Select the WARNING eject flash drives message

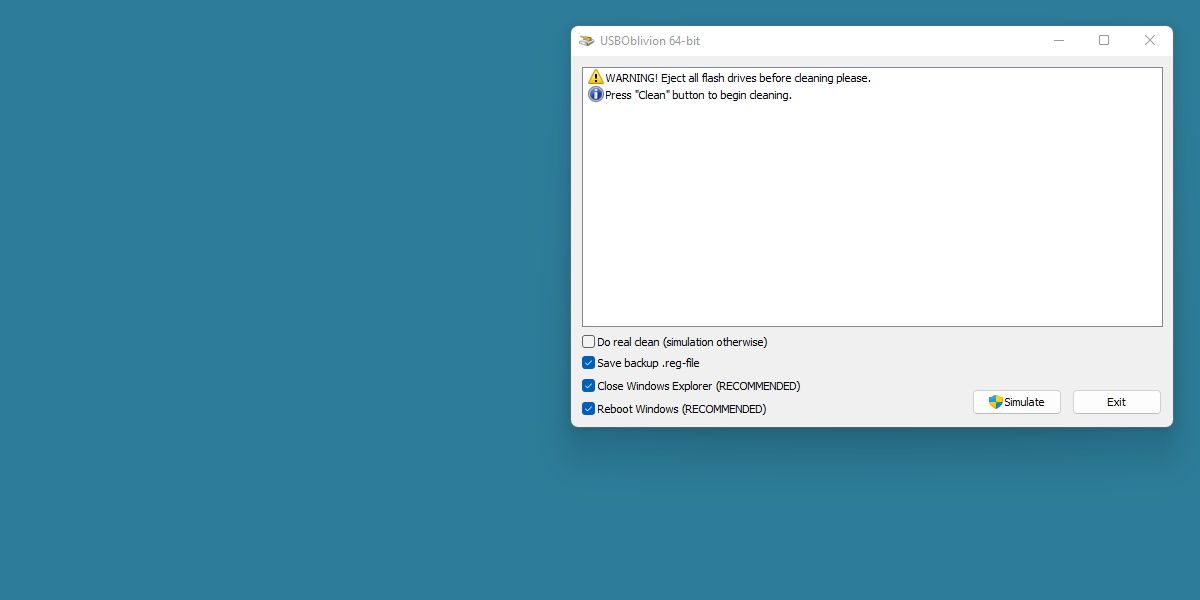click(x=738, y=78)
